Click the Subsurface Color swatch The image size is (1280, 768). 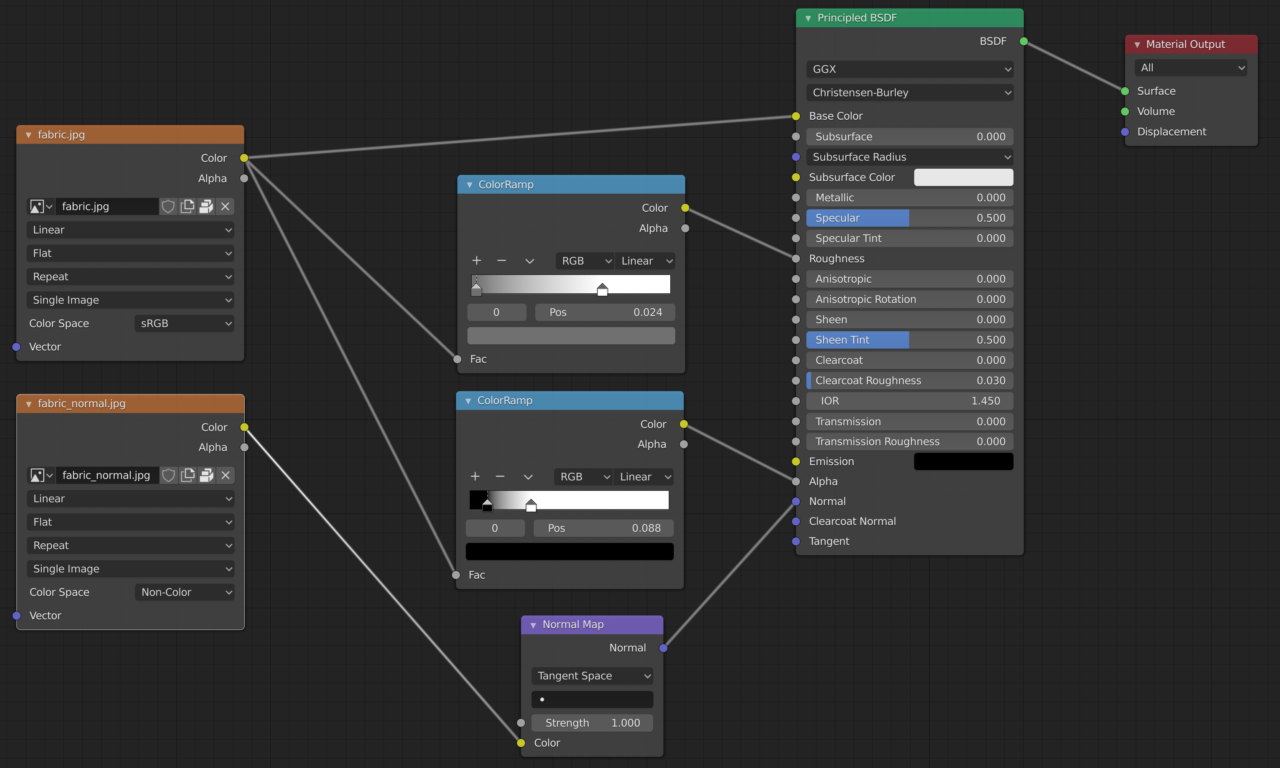click(x=963, y=177)
